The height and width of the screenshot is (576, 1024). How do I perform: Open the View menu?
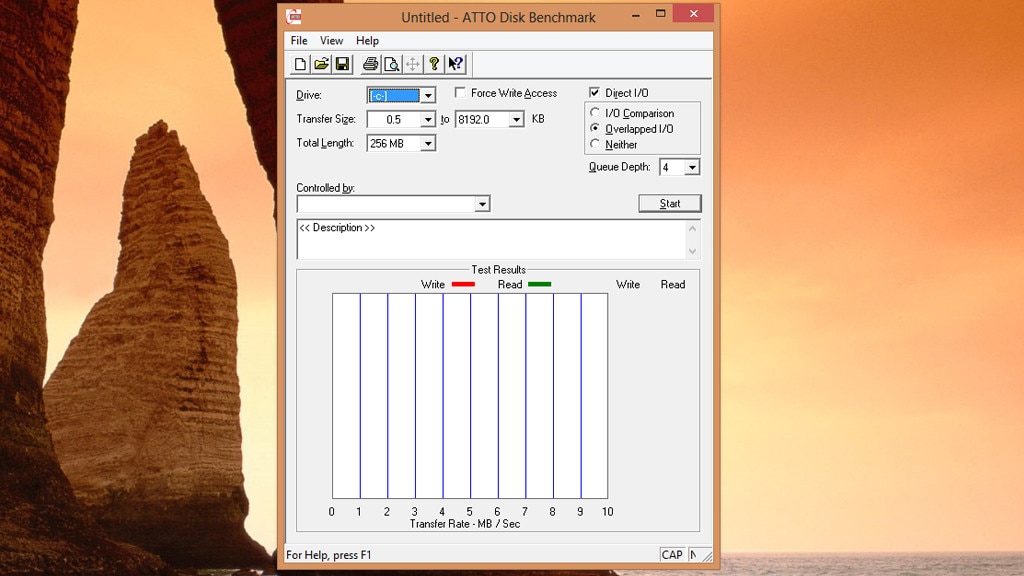pyautogui.click(x=331, y=40)
